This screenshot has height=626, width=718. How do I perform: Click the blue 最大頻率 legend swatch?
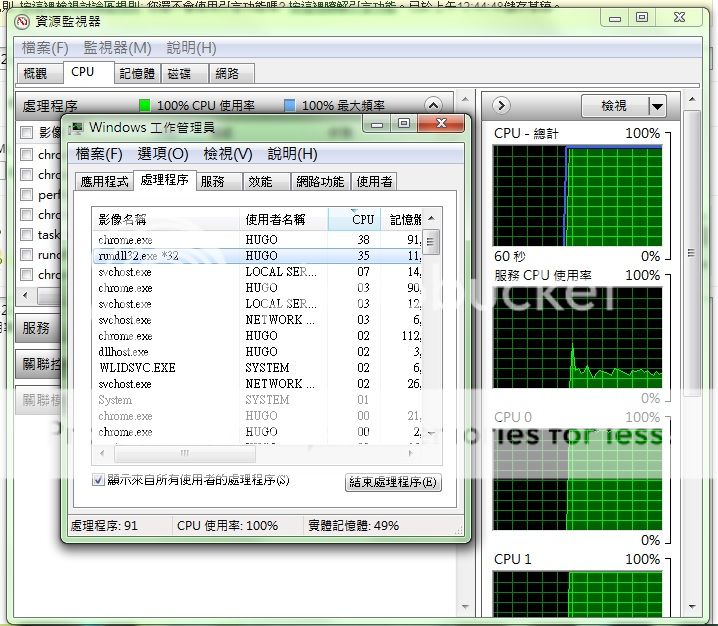pos(289,106)
